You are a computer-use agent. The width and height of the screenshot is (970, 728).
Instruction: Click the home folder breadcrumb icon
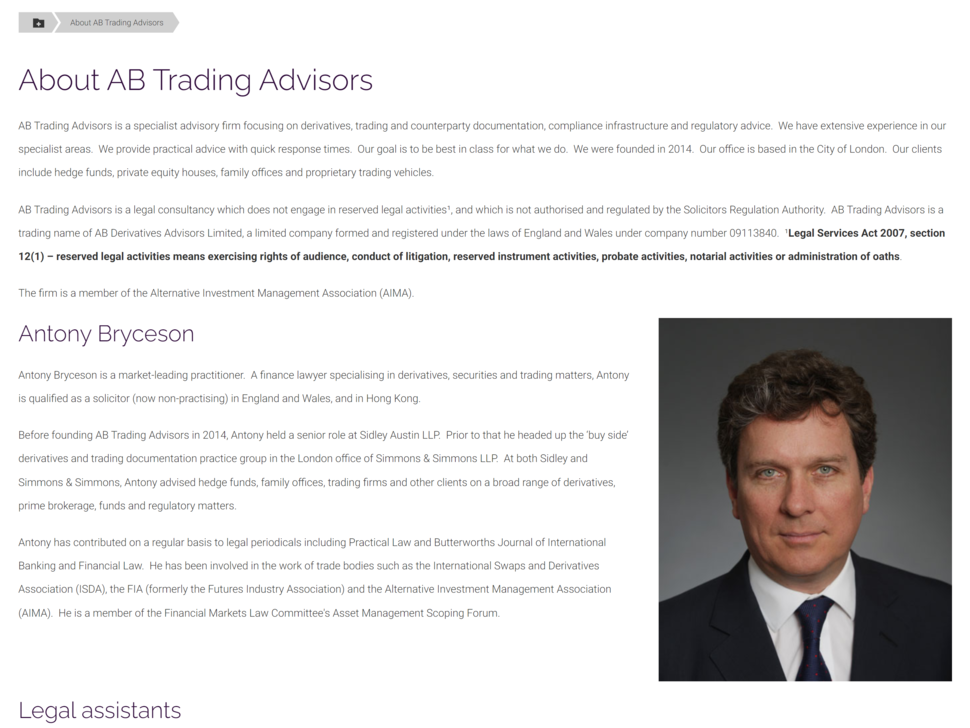pos(38,23)
